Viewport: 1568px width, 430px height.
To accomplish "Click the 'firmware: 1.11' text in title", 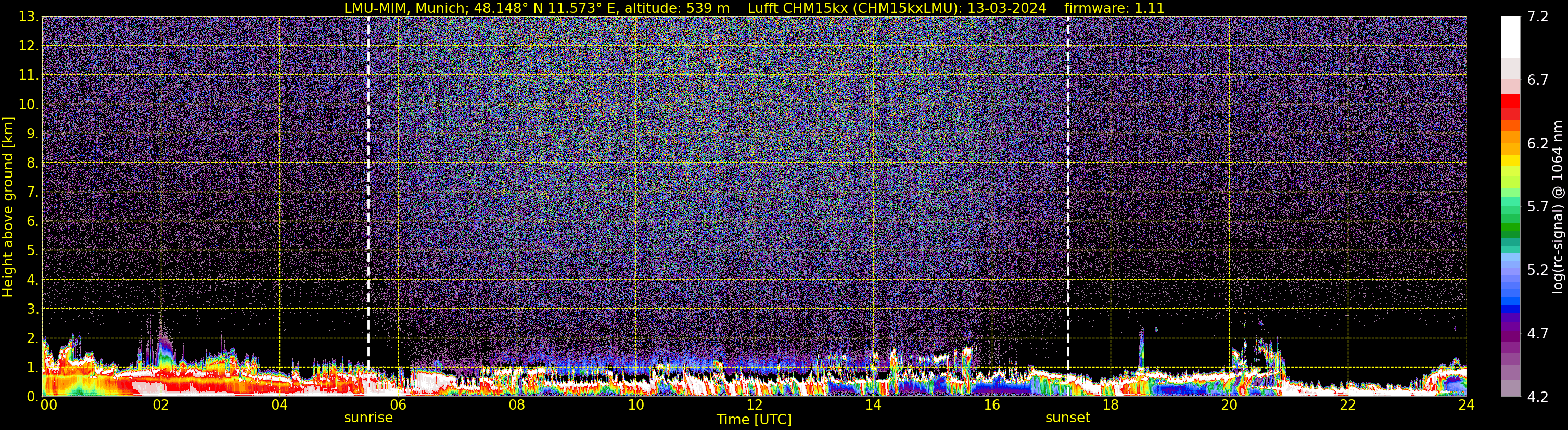I will click(1115, 8).
